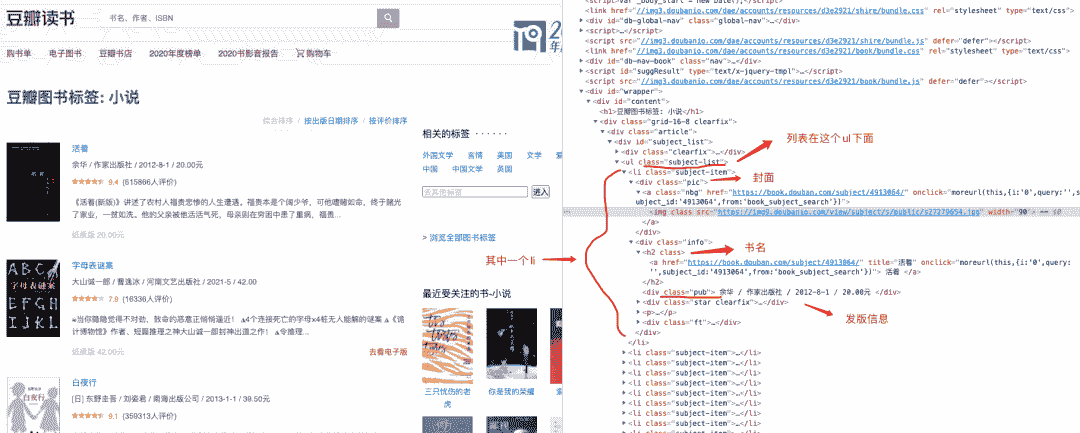The height and width of the screenshot is (433, 1080).
Task: Open the 浏览全部图书标签 link
Action: tap(459, 238)
